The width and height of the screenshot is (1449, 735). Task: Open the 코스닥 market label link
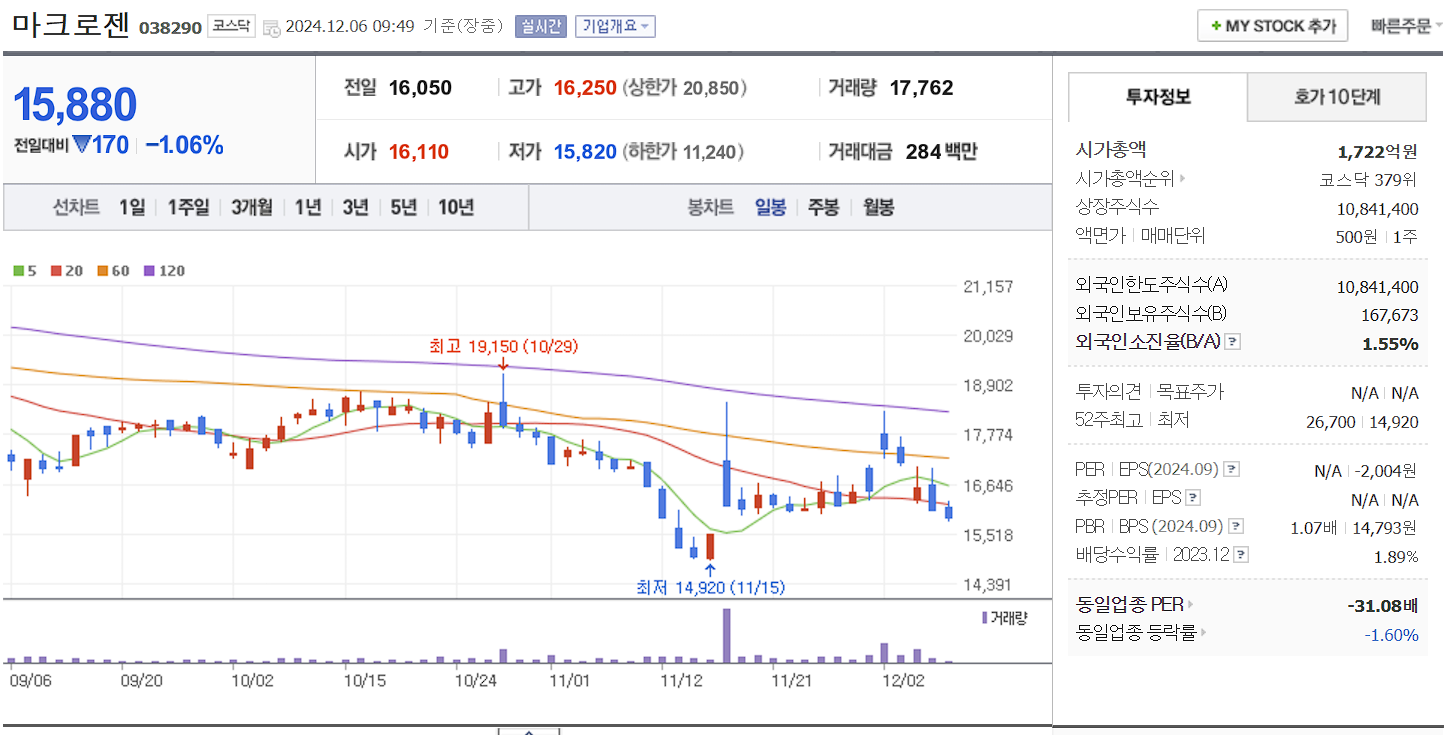[231, 27]
